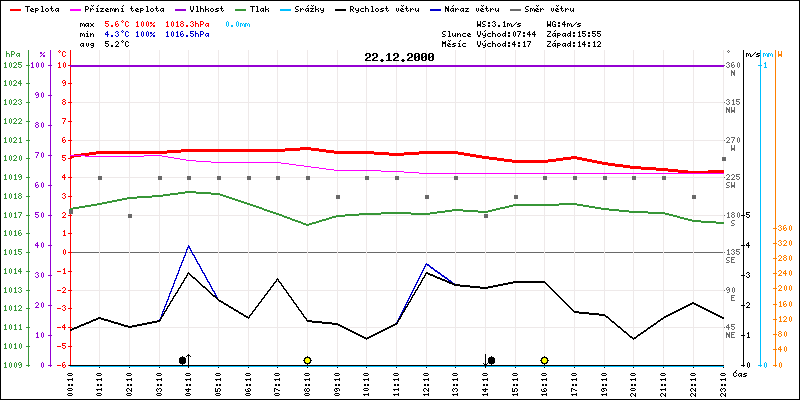800x400 pixels.
Task: Click the yellow sunrise marker near 08:10
Action: click(308, 359)
